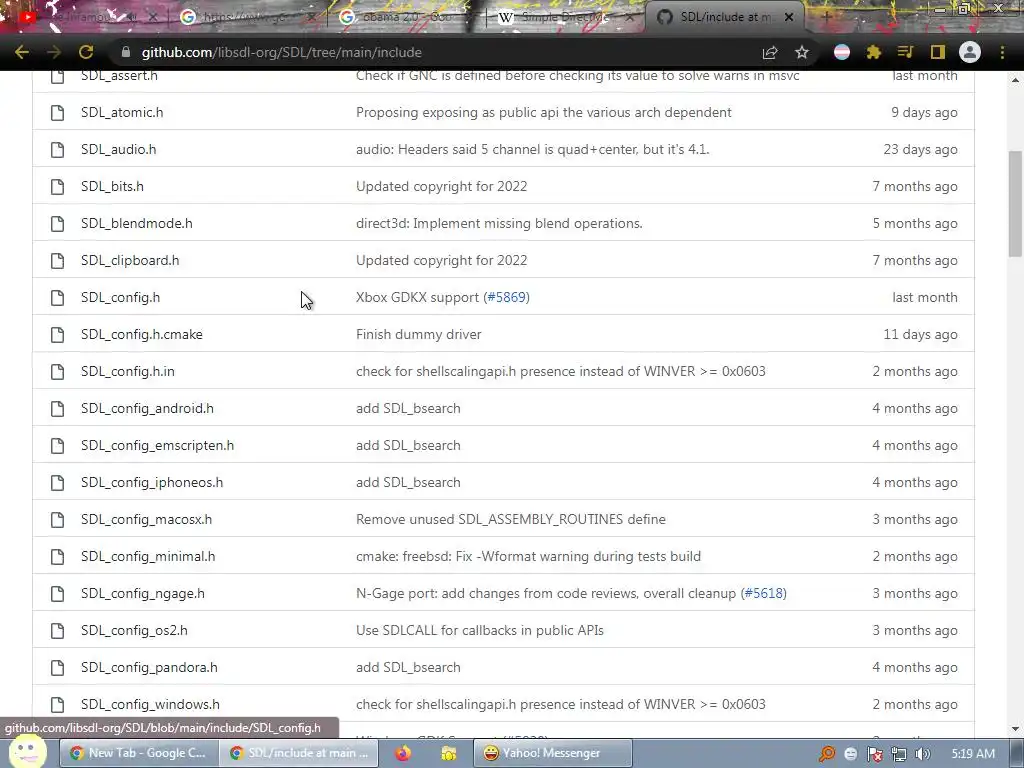This screenshot has width=1024, height=768.
Task: Open pull request #5618 link
Action: click(763, 594)
